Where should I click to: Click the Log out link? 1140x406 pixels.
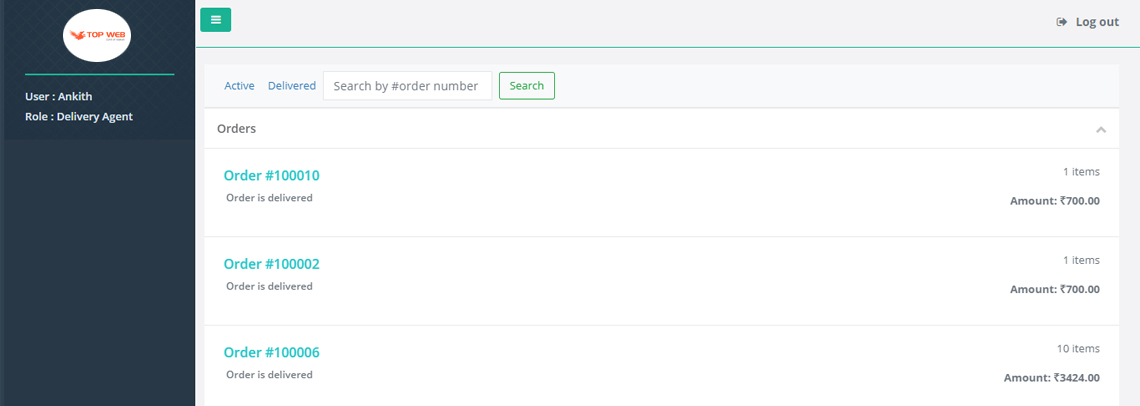pos(1097,22)
